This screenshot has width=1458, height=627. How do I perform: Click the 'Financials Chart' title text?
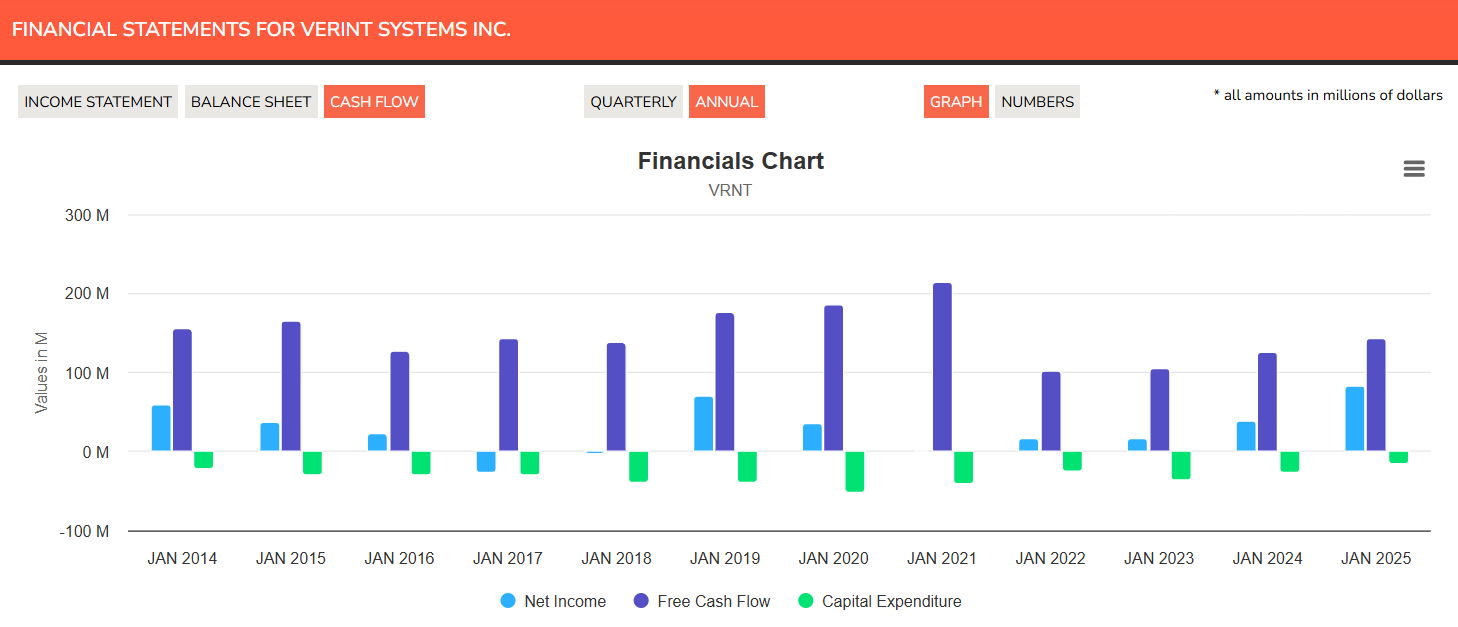731,161
